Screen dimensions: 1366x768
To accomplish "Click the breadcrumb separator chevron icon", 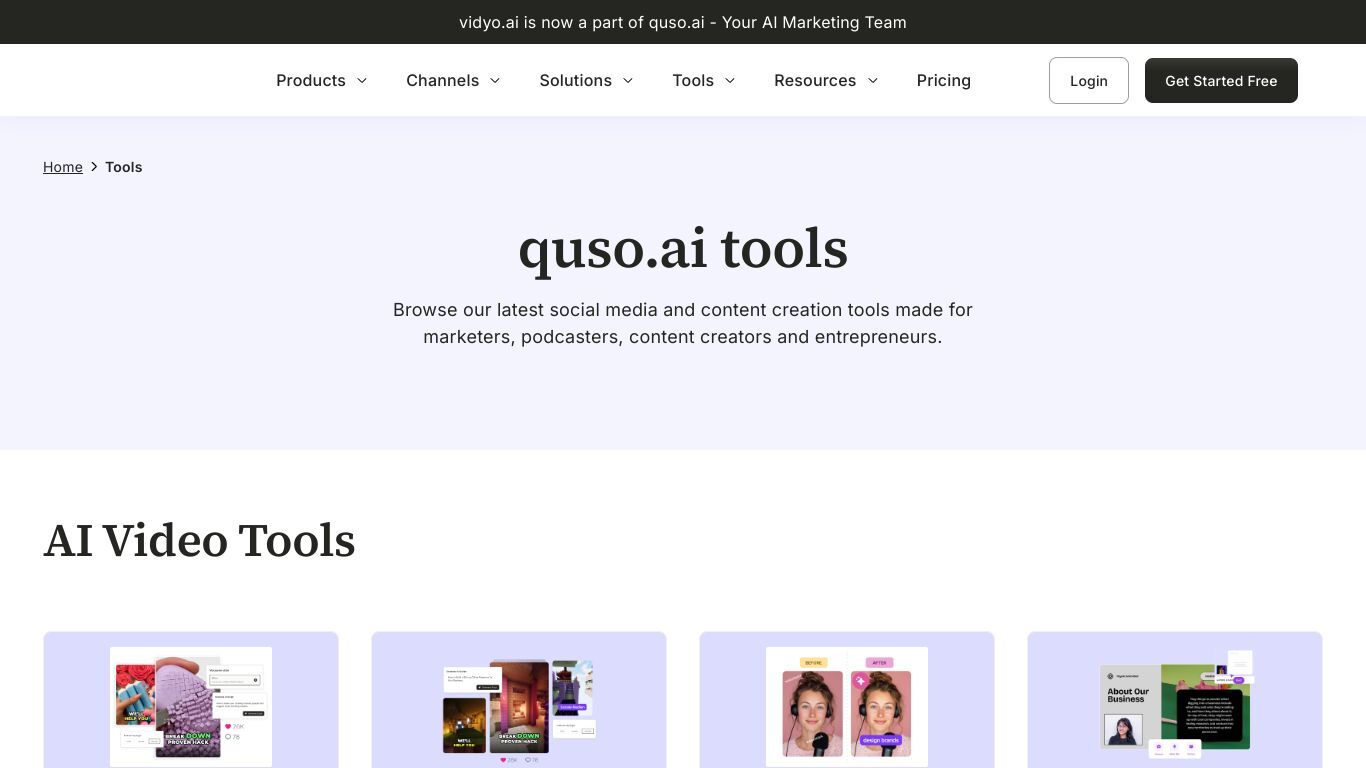I will [94, 167].
